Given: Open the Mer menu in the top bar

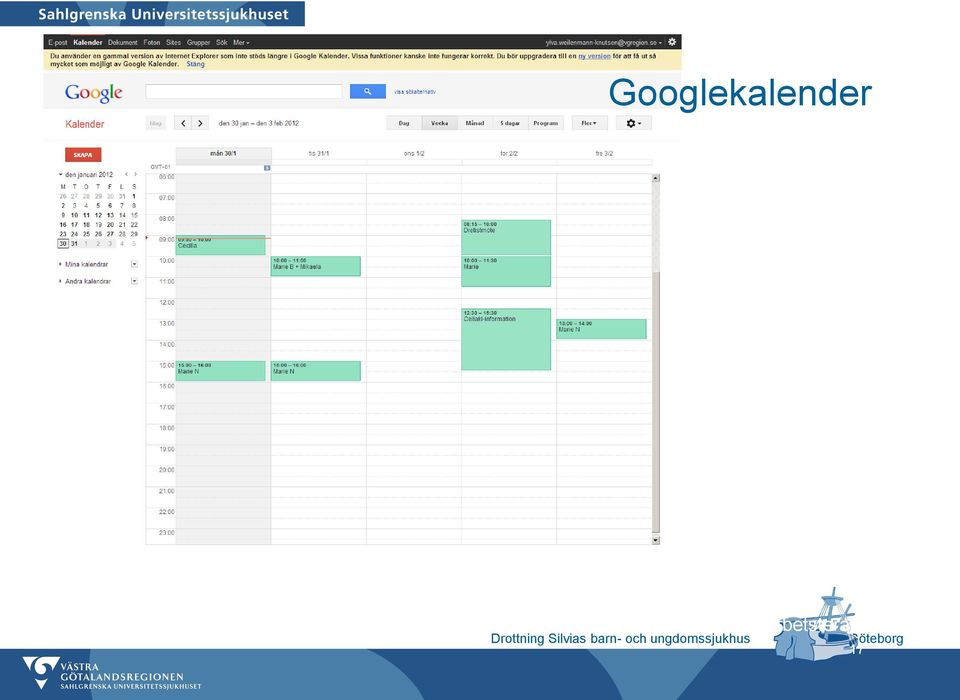Looking at the screenshot, I should (x=241, y=43).
